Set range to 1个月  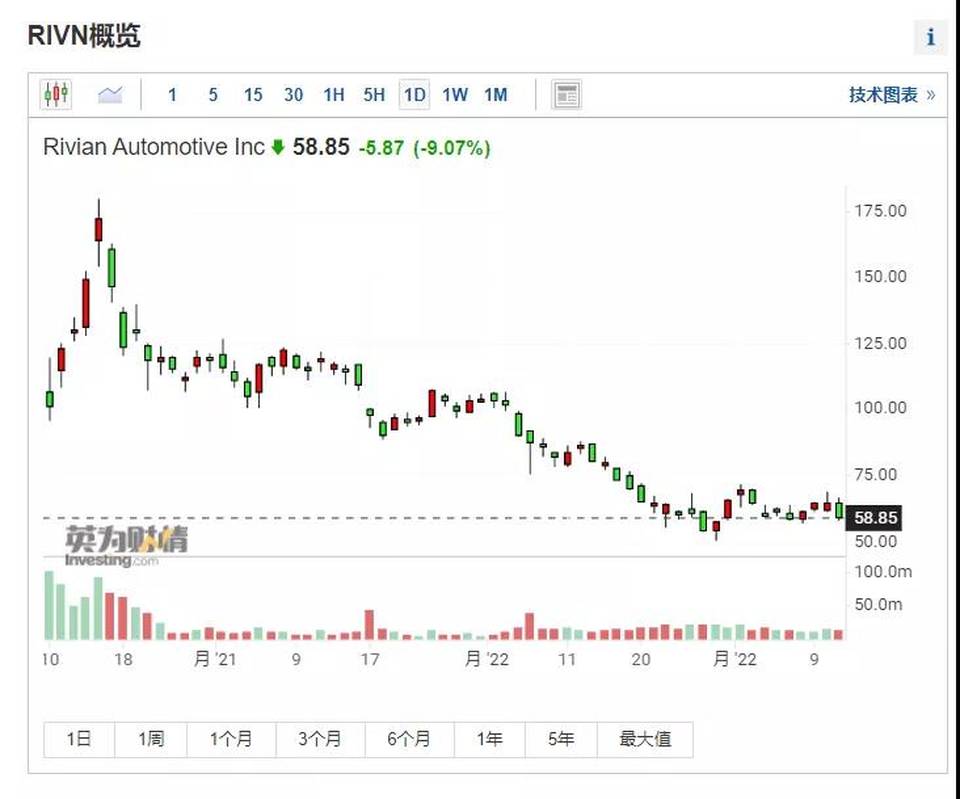[x=231, y=739]
